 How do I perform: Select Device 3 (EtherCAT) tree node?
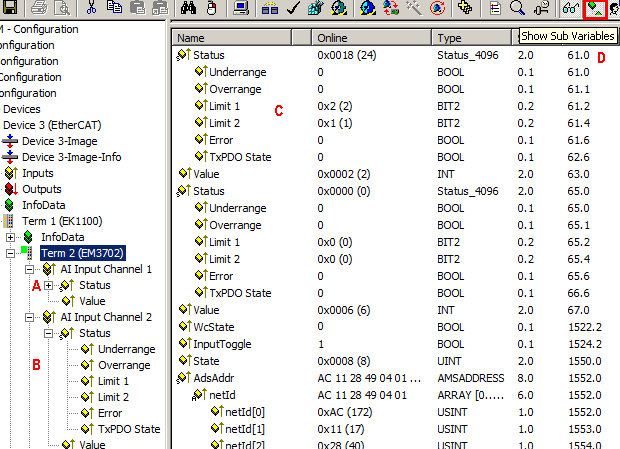[x=52, y=125]
